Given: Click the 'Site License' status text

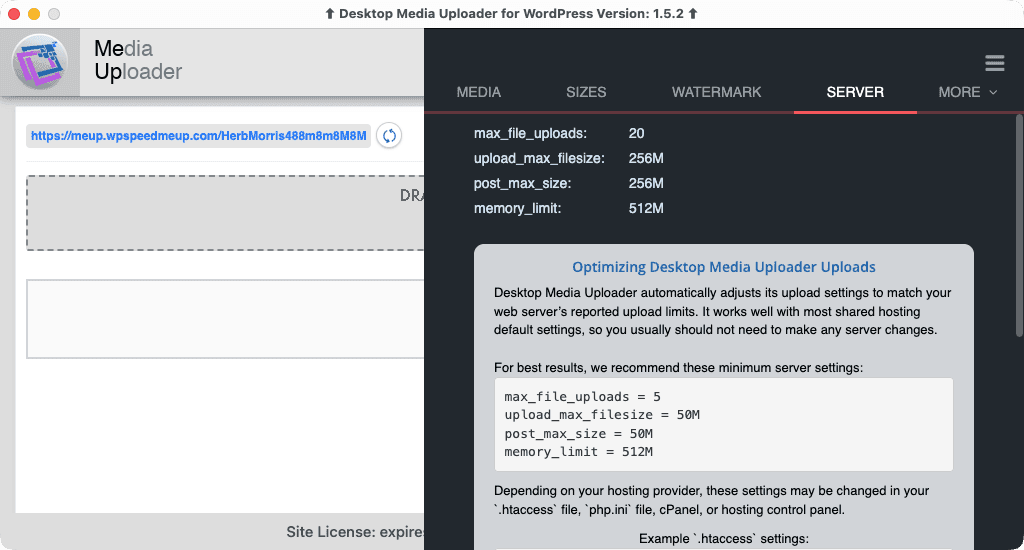Looking at the screenshot, I should tap(355, 532).
